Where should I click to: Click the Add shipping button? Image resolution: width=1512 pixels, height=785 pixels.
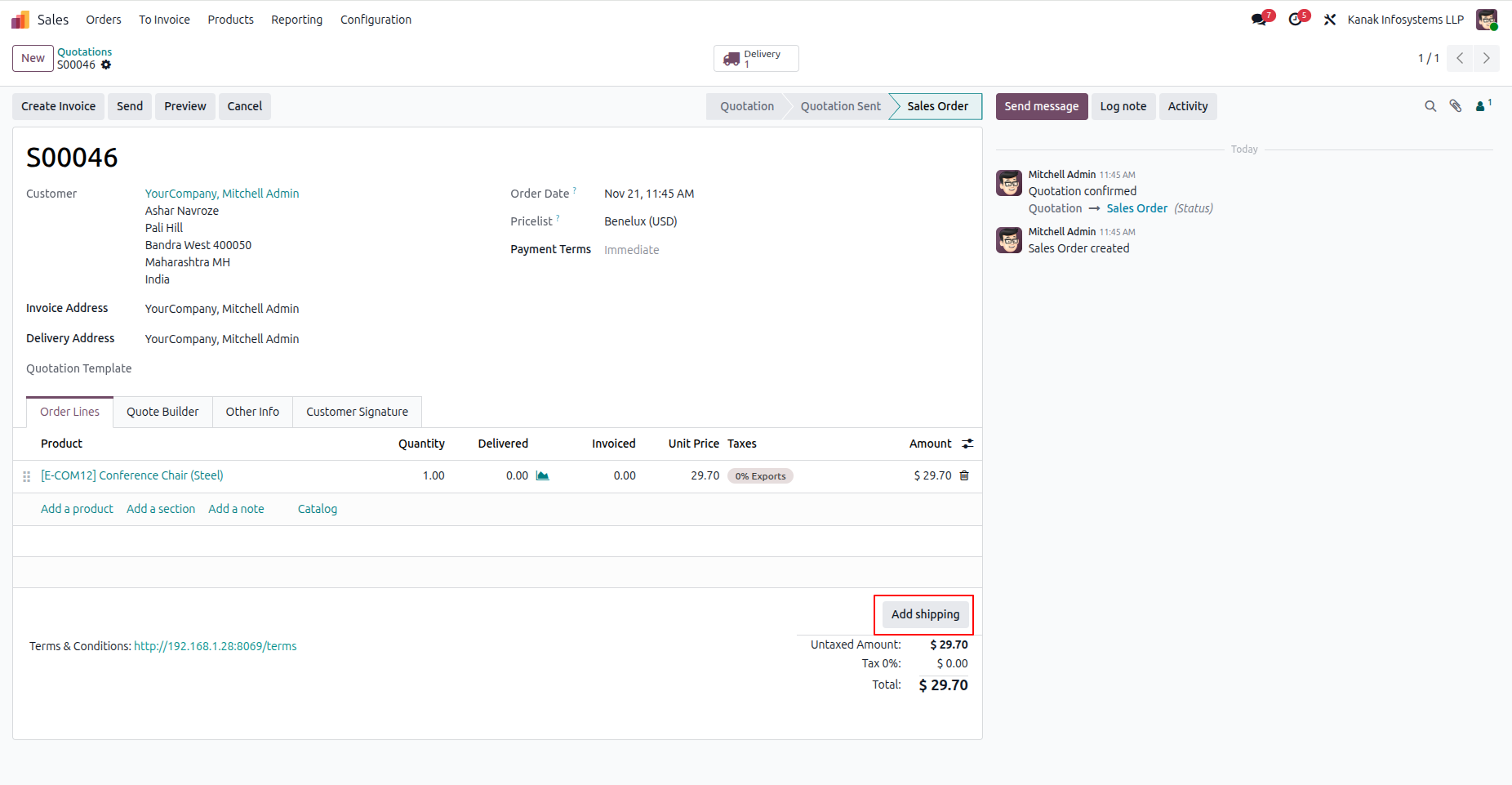(x=924, y=614)
